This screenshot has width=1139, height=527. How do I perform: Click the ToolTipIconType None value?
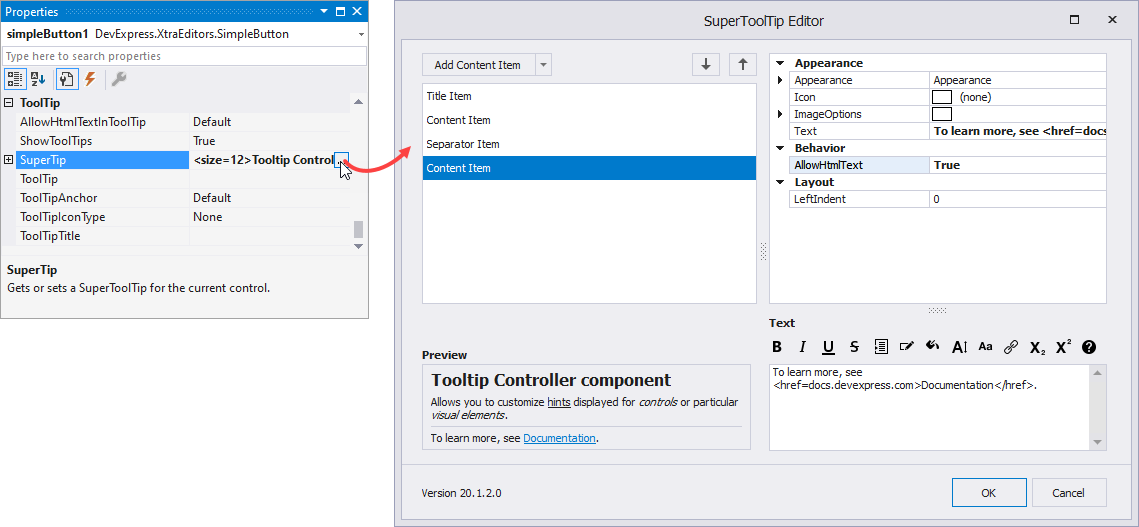tap(269, 217)
